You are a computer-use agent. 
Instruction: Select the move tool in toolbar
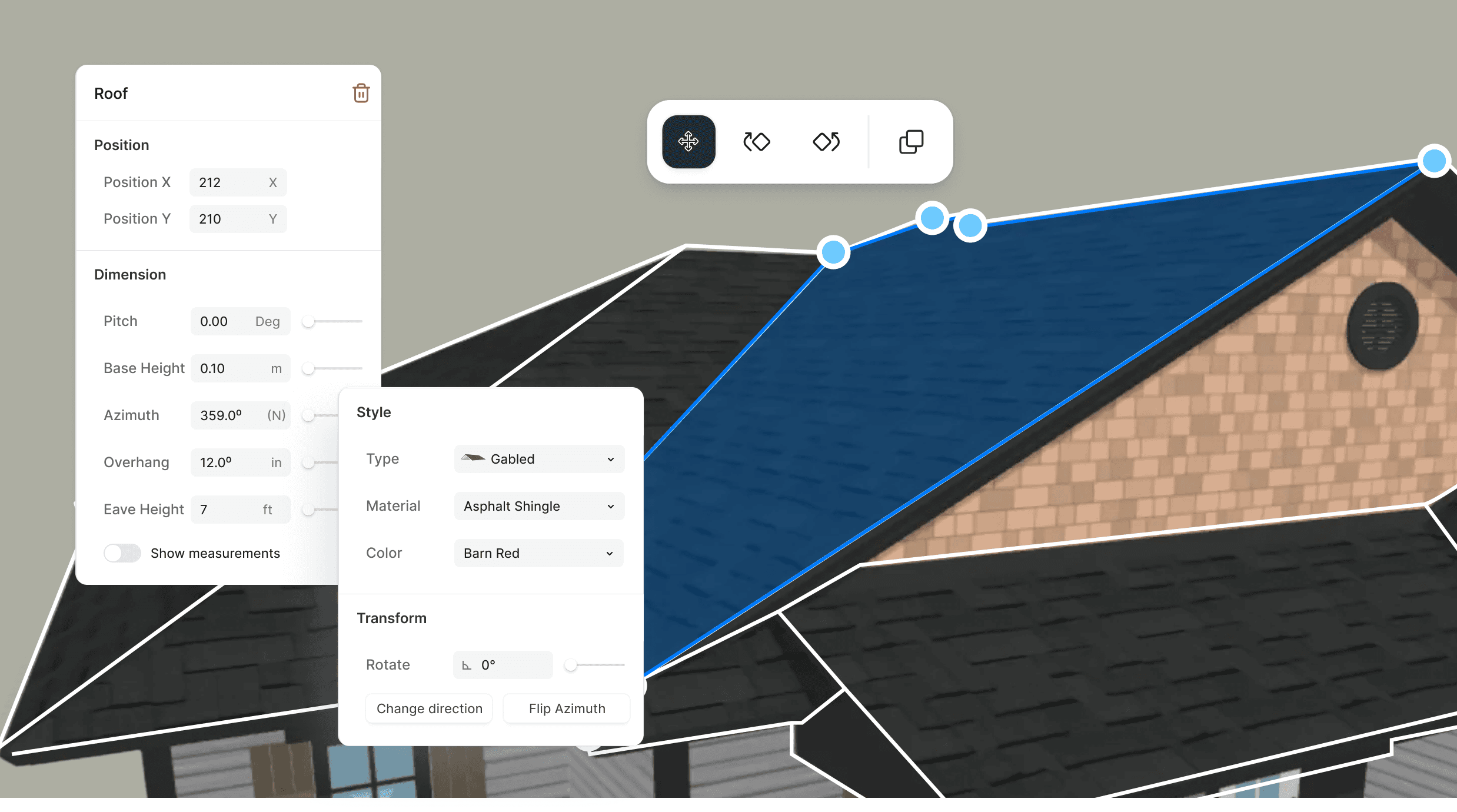pyautogui.click(x=688, y=142)
